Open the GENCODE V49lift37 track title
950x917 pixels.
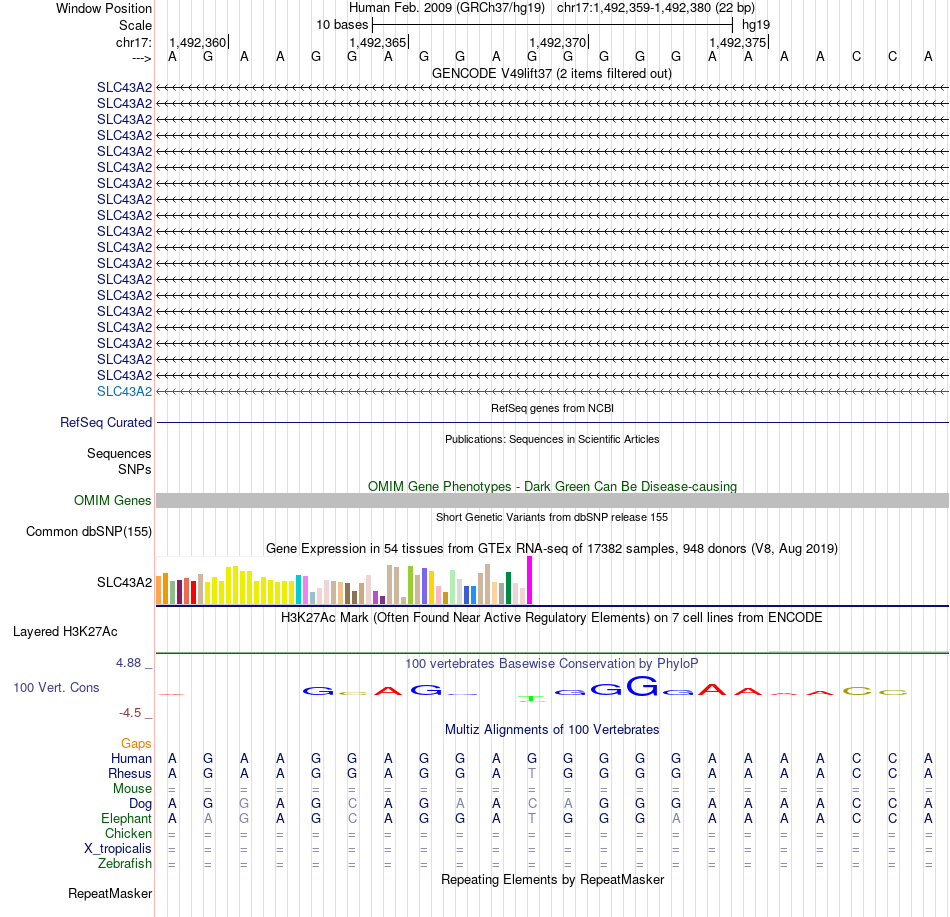pos(551,73)
